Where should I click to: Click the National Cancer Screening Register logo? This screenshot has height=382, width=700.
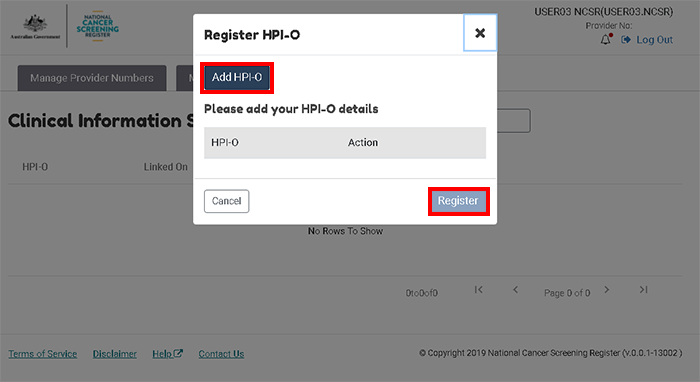point(97,26)
